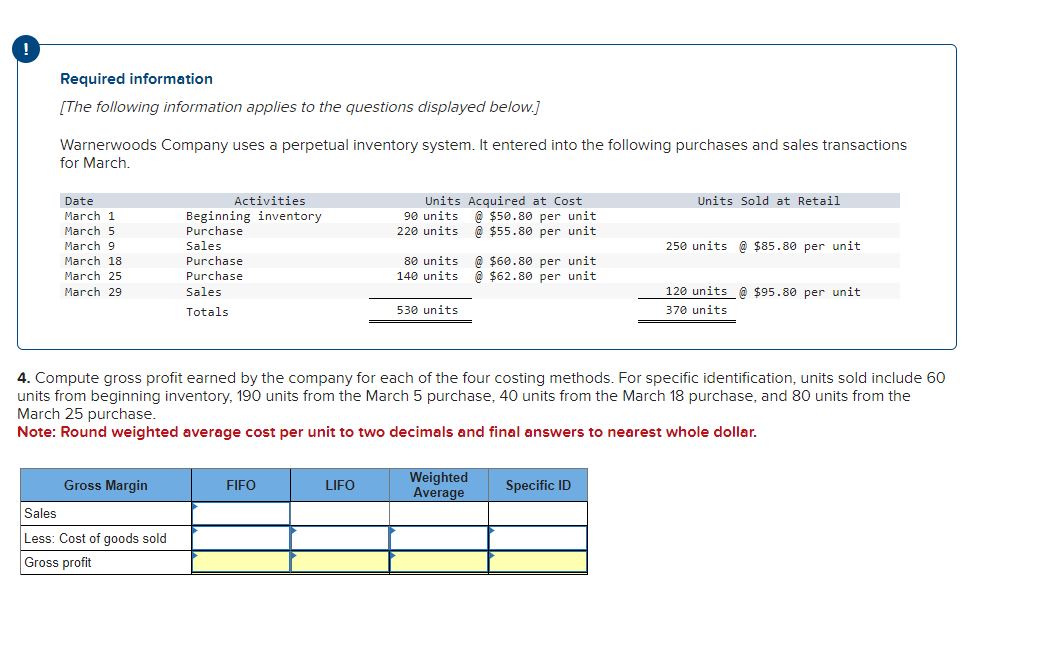Image resolution: width=1062 pixels, height=665 pixels.
Task: Click the Required information heading
Action: 135,78
